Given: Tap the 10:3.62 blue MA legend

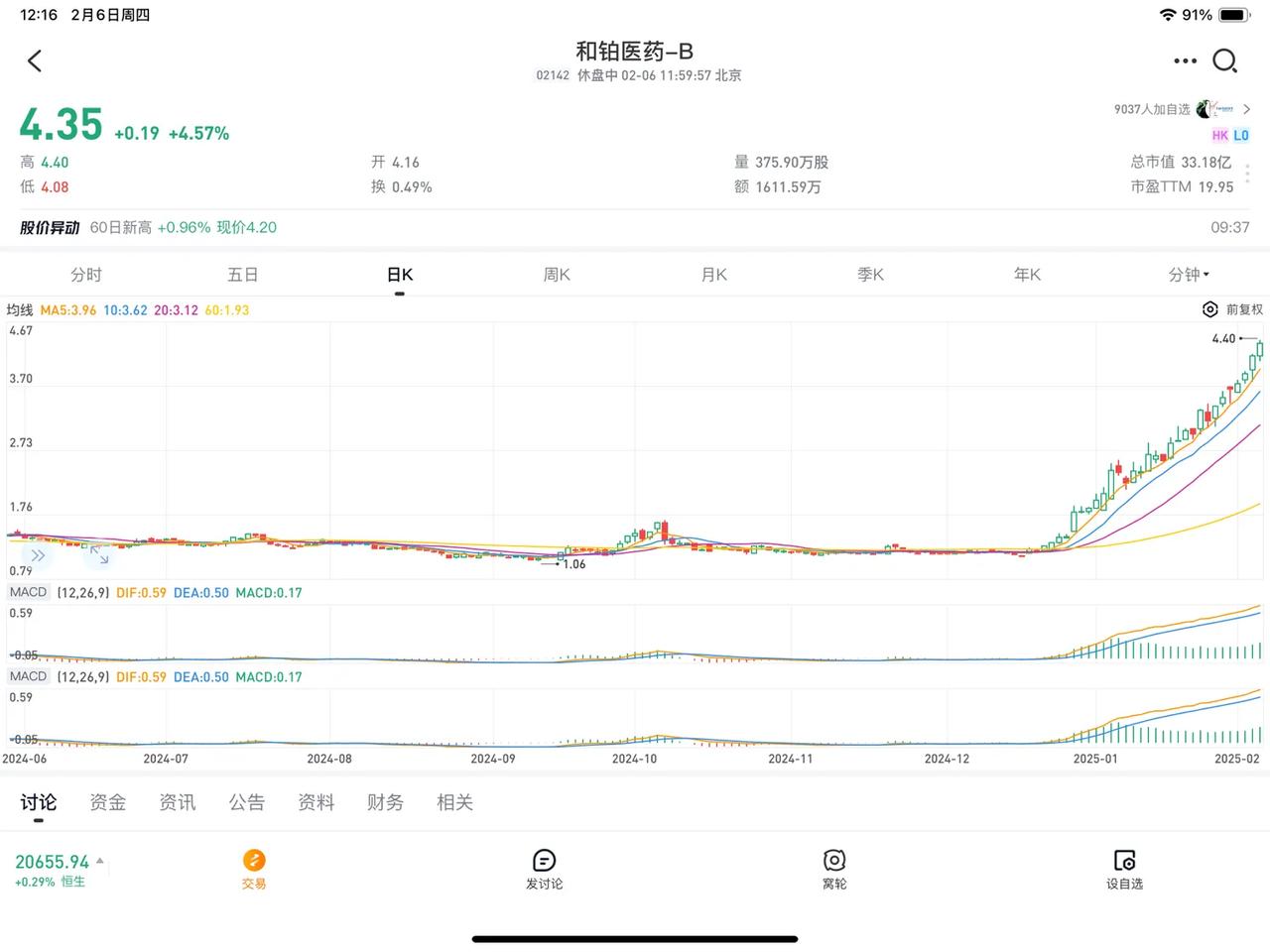Looking at the screenshot, I should click(x=125, y=309).
